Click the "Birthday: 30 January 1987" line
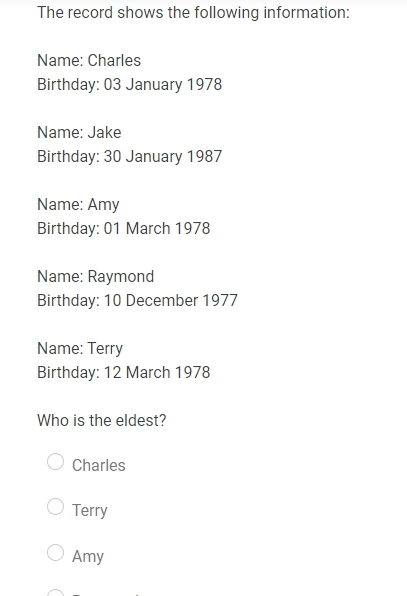This screenshot has height=596, width=407. coord(130,156)
